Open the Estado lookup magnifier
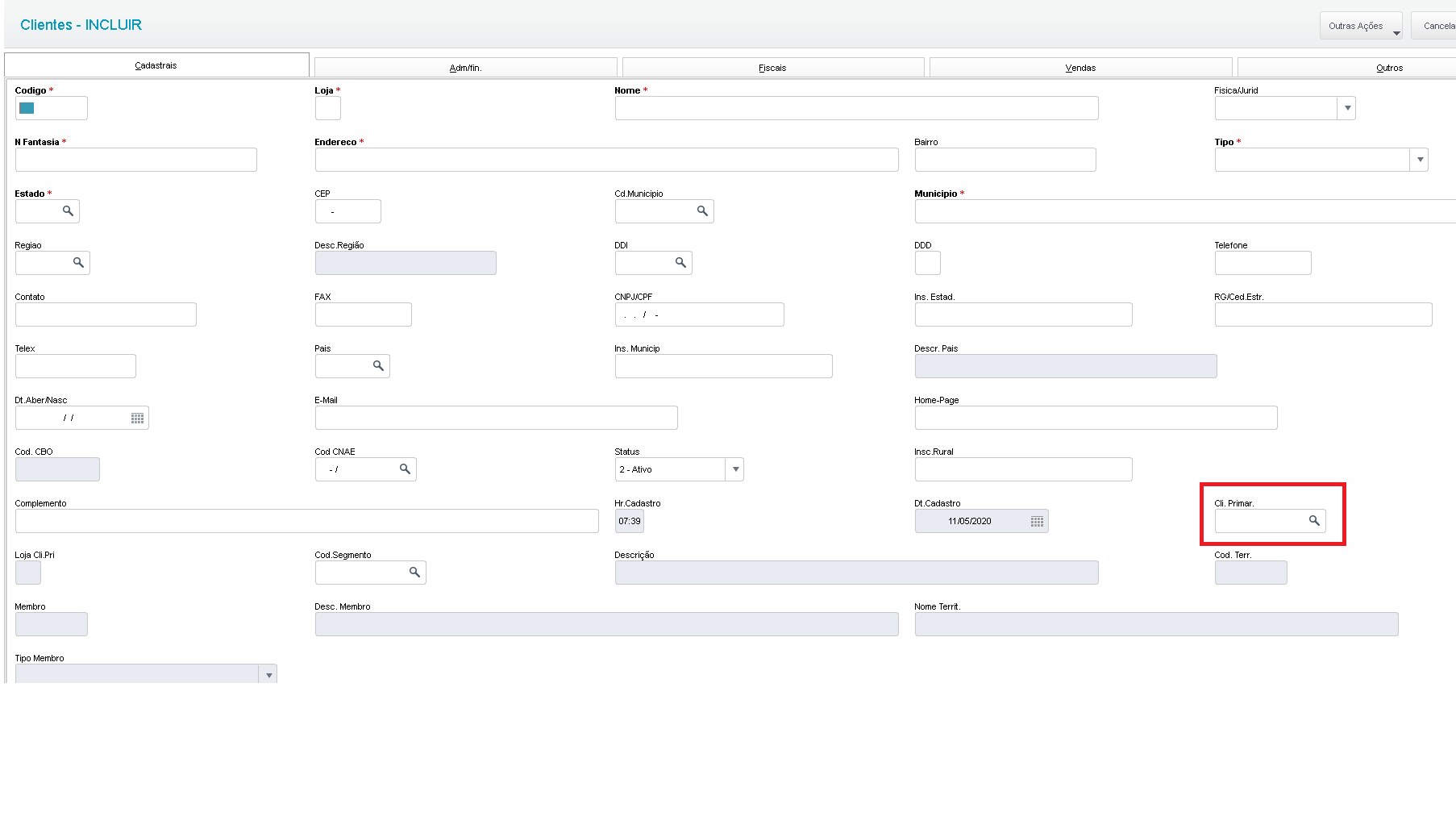The height and width of the screenshot is (829, 1456). (x=69, y=210)
